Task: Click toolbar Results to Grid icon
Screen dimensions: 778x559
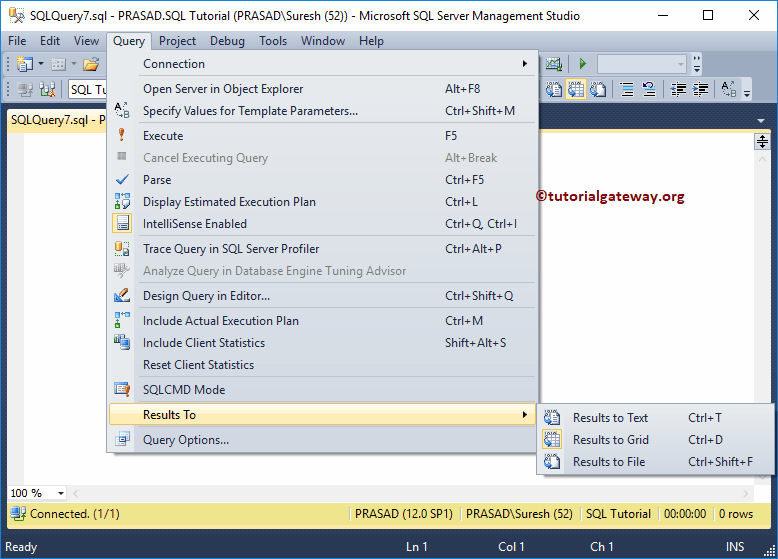Action: 576,89
